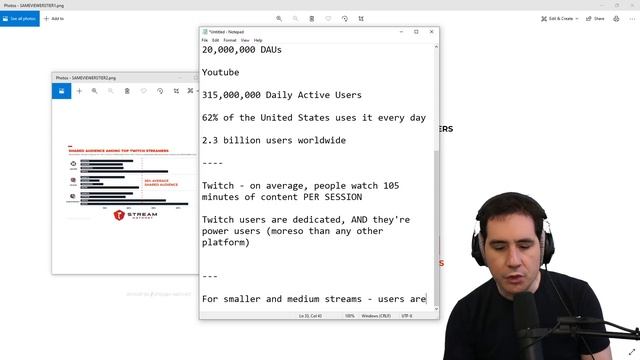
Task: Rotate the photo in main Photos window
Action: (345, 19)
